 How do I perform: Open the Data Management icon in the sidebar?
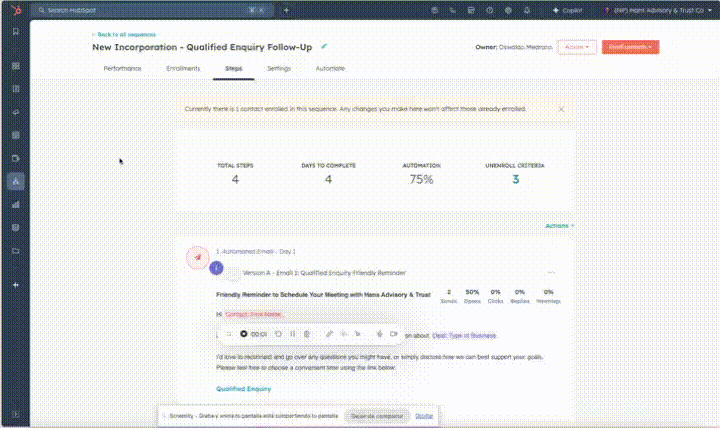point(16,227)
